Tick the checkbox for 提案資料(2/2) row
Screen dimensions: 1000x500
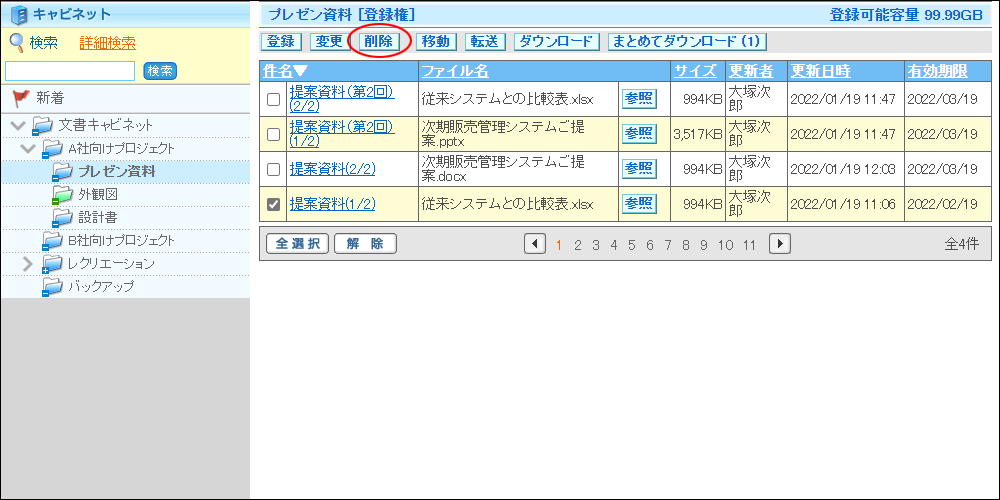[273, 169]
